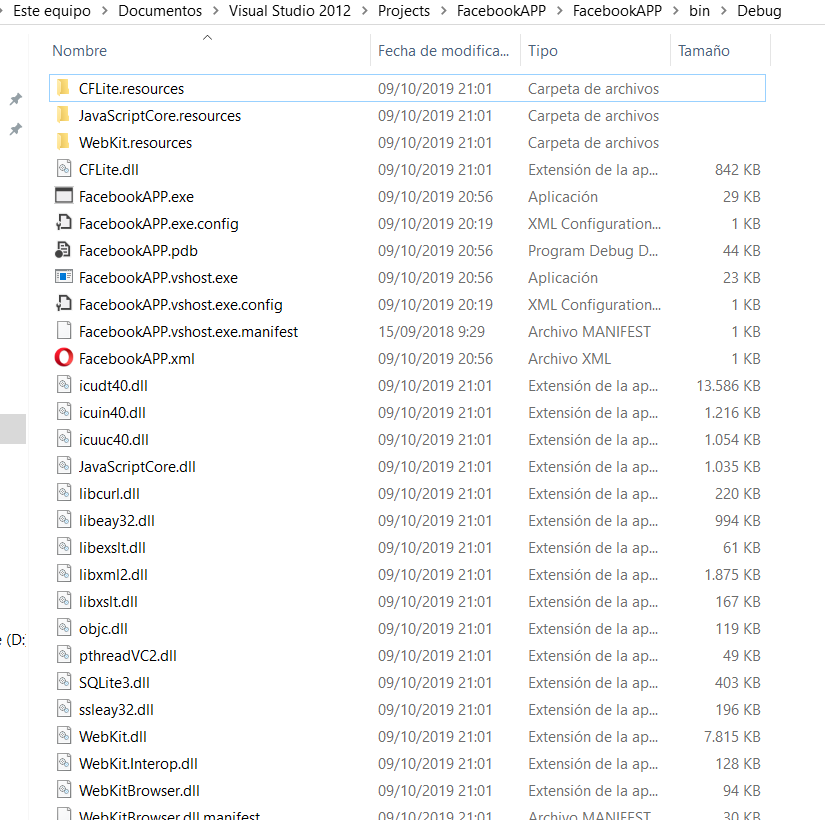Select the JavaScriptCore.dll file name
The image size is (825, 830).
point(137,467)
